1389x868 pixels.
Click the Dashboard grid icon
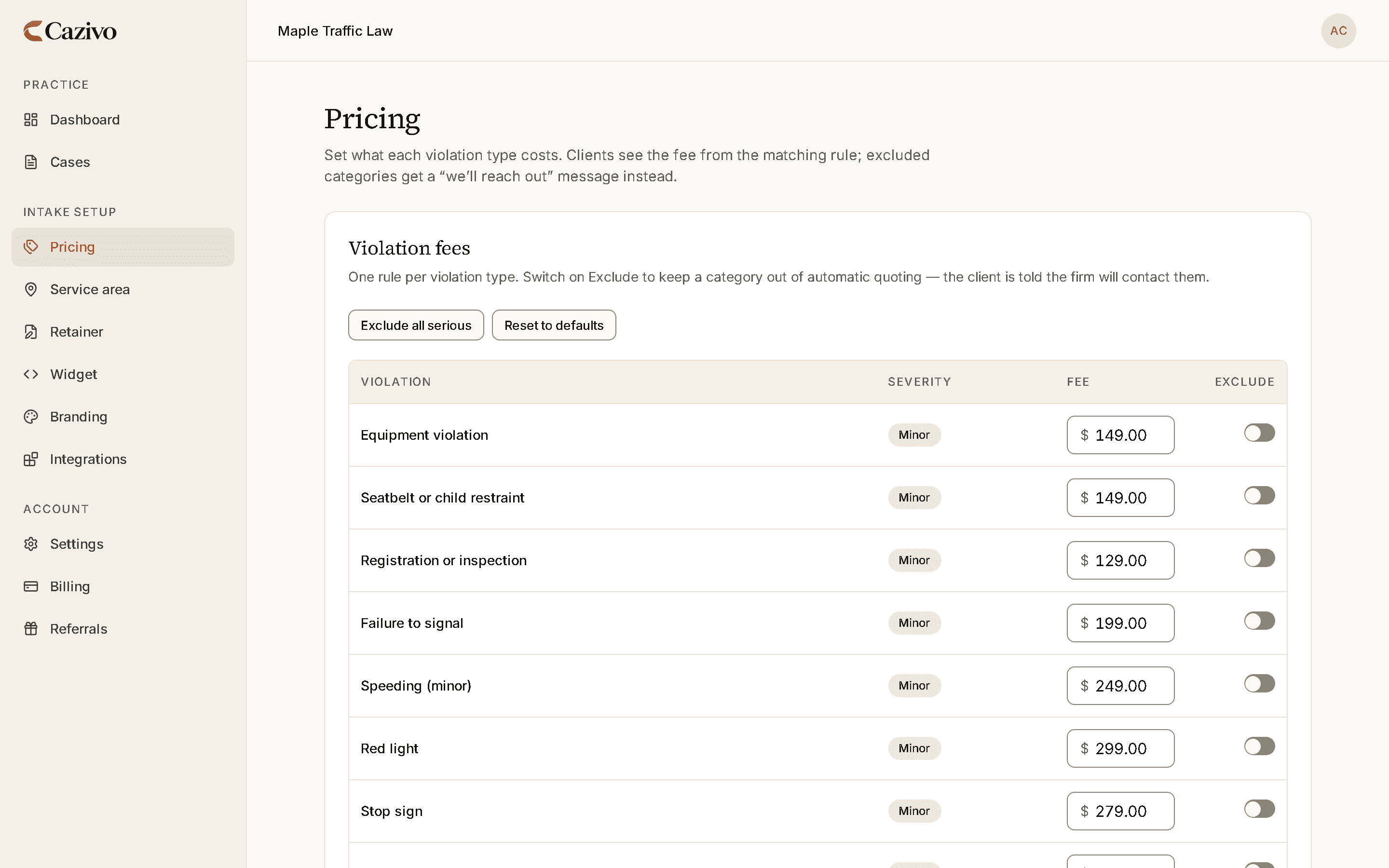[31, 120]
